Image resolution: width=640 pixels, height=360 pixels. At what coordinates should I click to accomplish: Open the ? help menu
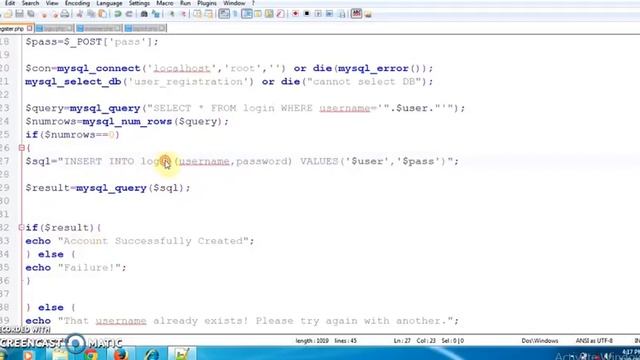click(x=253, y=3)
